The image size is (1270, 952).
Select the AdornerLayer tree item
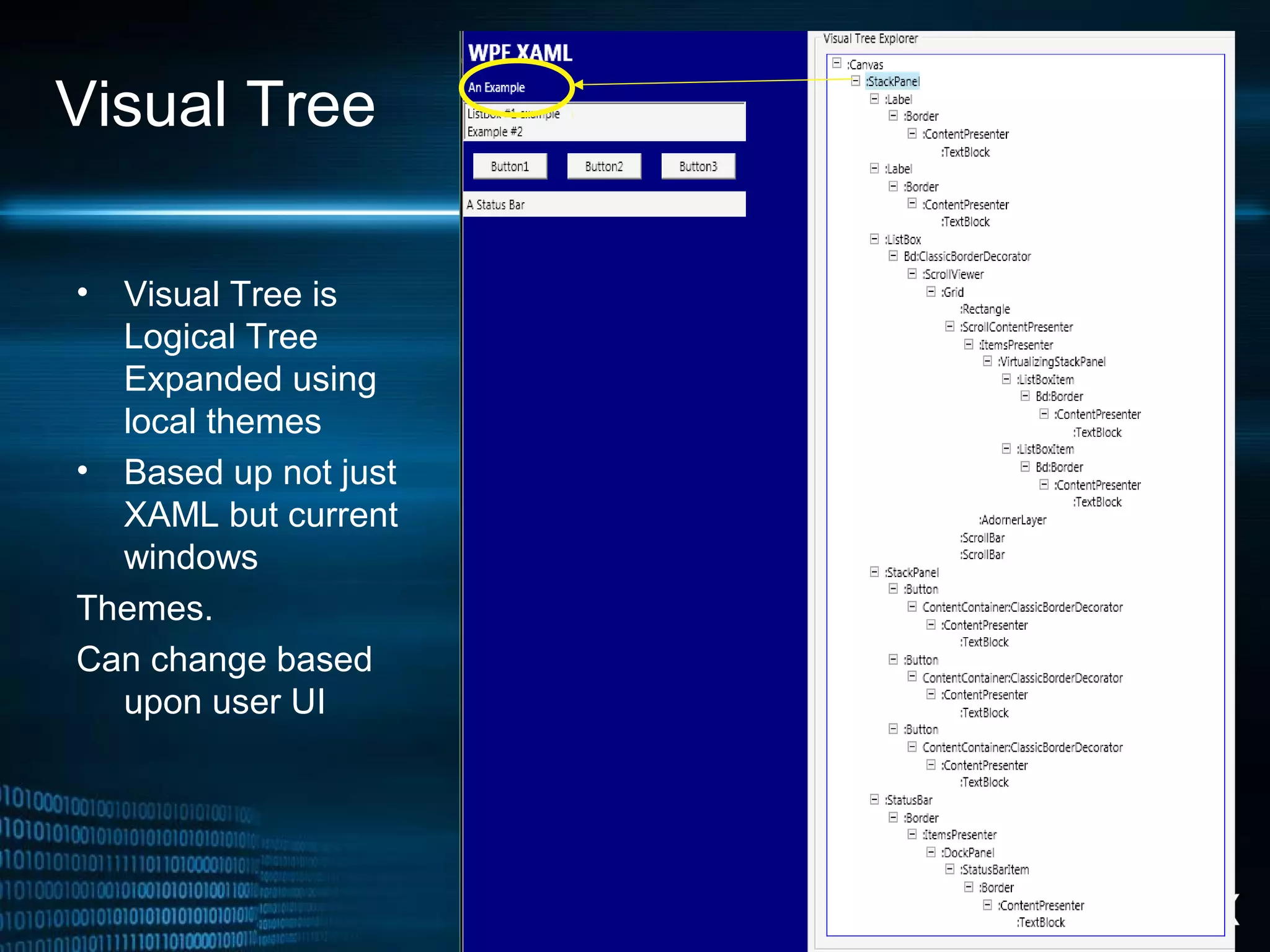click(x=1012, y=520)
